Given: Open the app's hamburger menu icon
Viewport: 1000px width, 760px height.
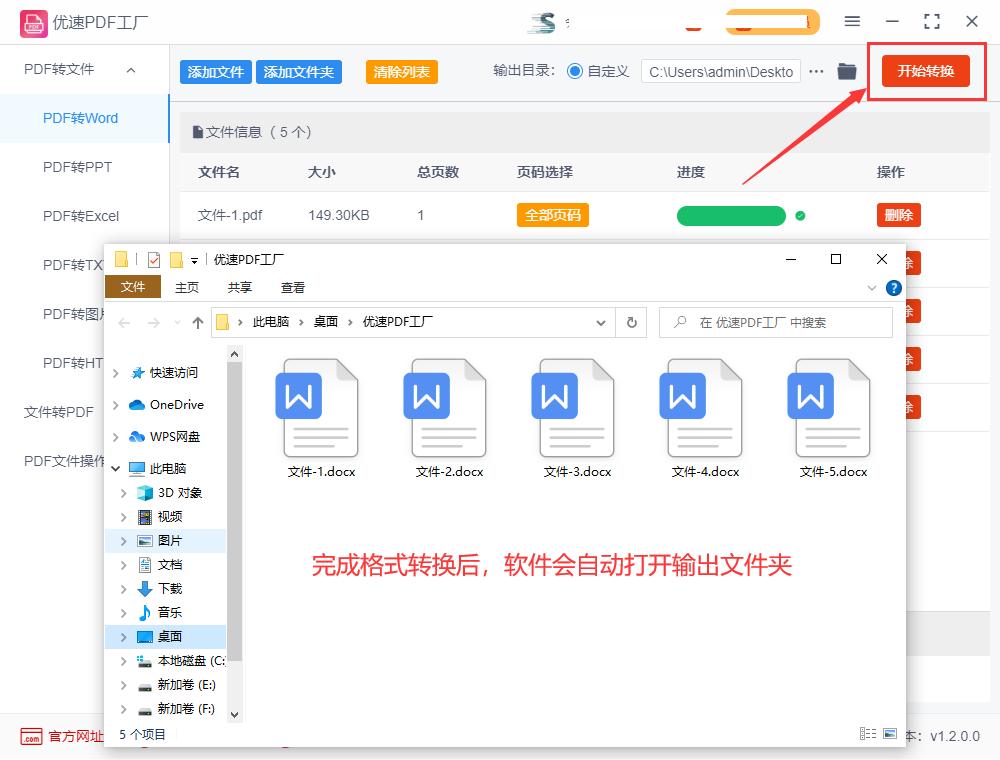Looking at the screenshot, I should [x=853, y=20].
